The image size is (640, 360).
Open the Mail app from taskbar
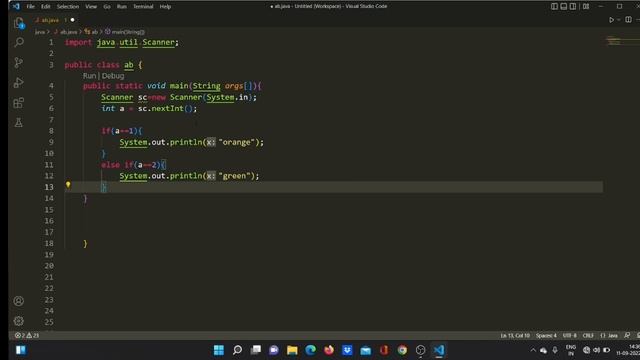(x=366, y=350)
